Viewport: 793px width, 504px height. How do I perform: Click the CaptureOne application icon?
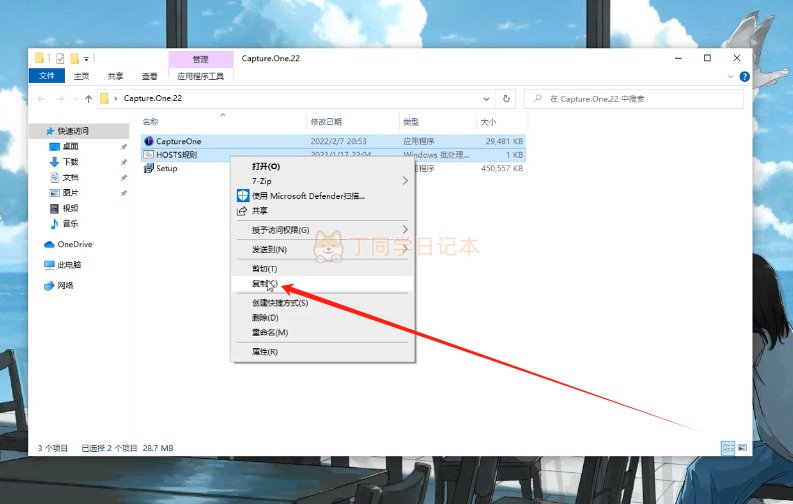(148, 141)
